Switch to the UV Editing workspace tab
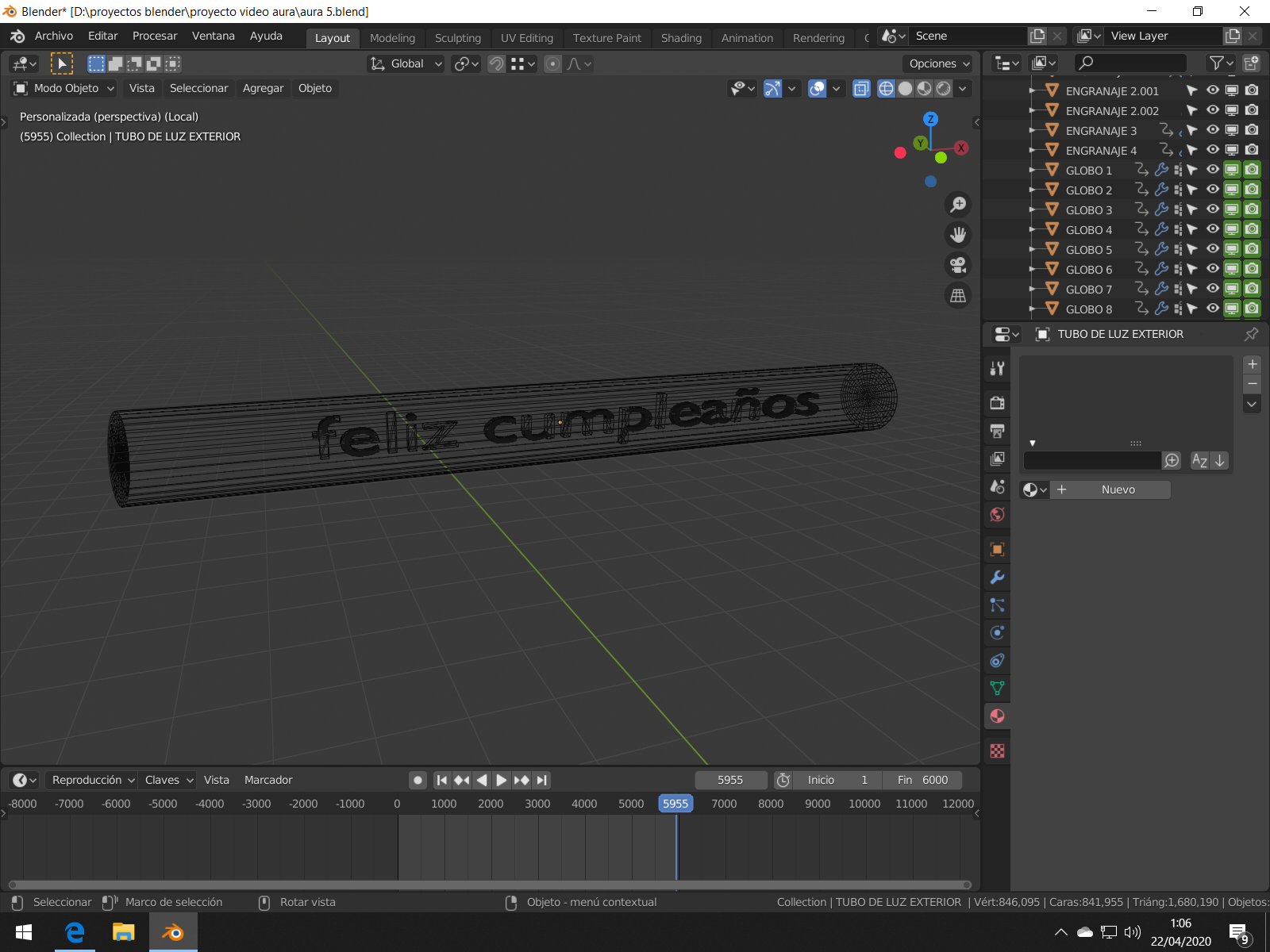Screen dimensions: 1270x952 pyautogui.click(x=527, y=38)
